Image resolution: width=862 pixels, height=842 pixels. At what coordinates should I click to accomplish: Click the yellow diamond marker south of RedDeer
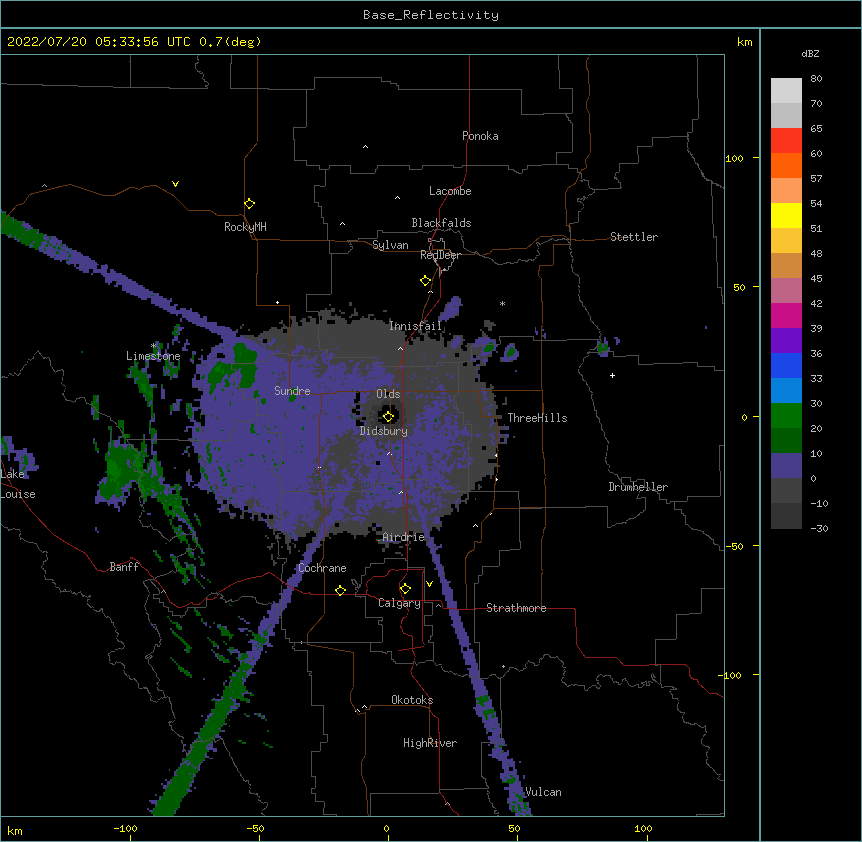point(426,281)
